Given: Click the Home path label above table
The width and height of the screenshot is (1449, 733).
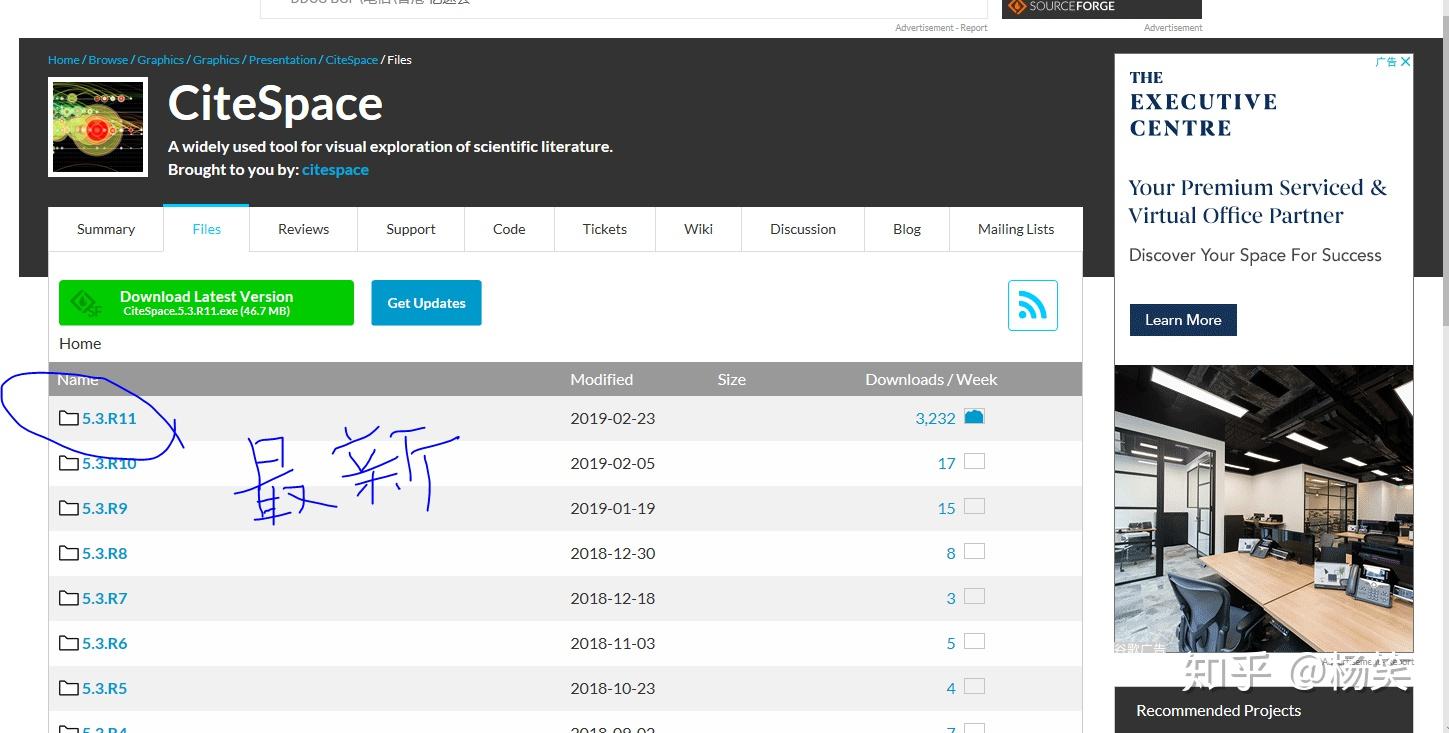Looking at the screenshot, I should point(80,343).
